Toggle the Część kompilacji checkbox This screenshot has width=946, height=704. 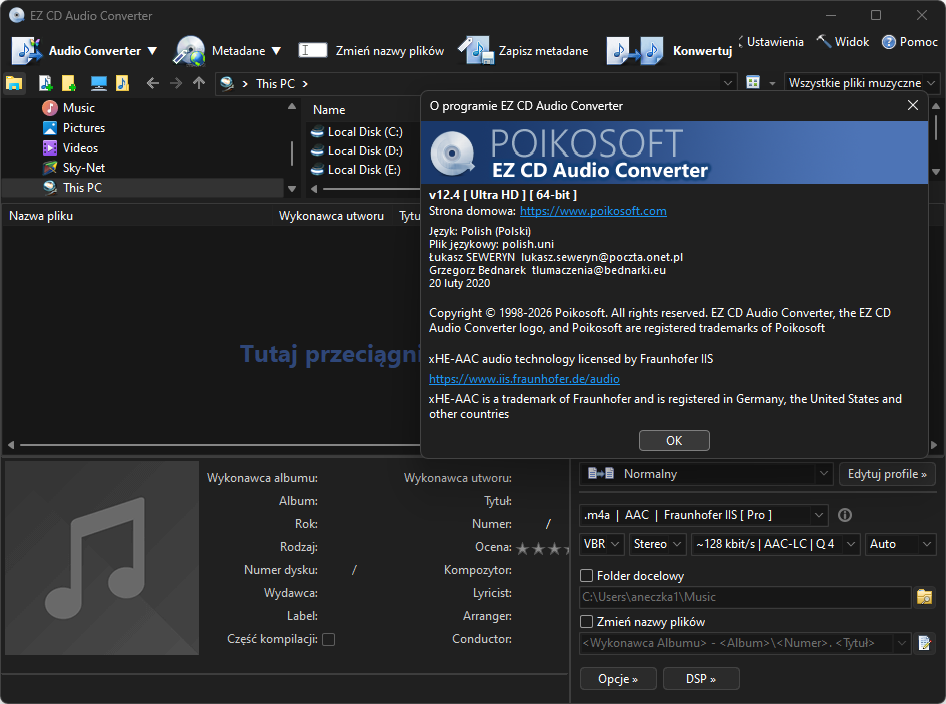328,639
